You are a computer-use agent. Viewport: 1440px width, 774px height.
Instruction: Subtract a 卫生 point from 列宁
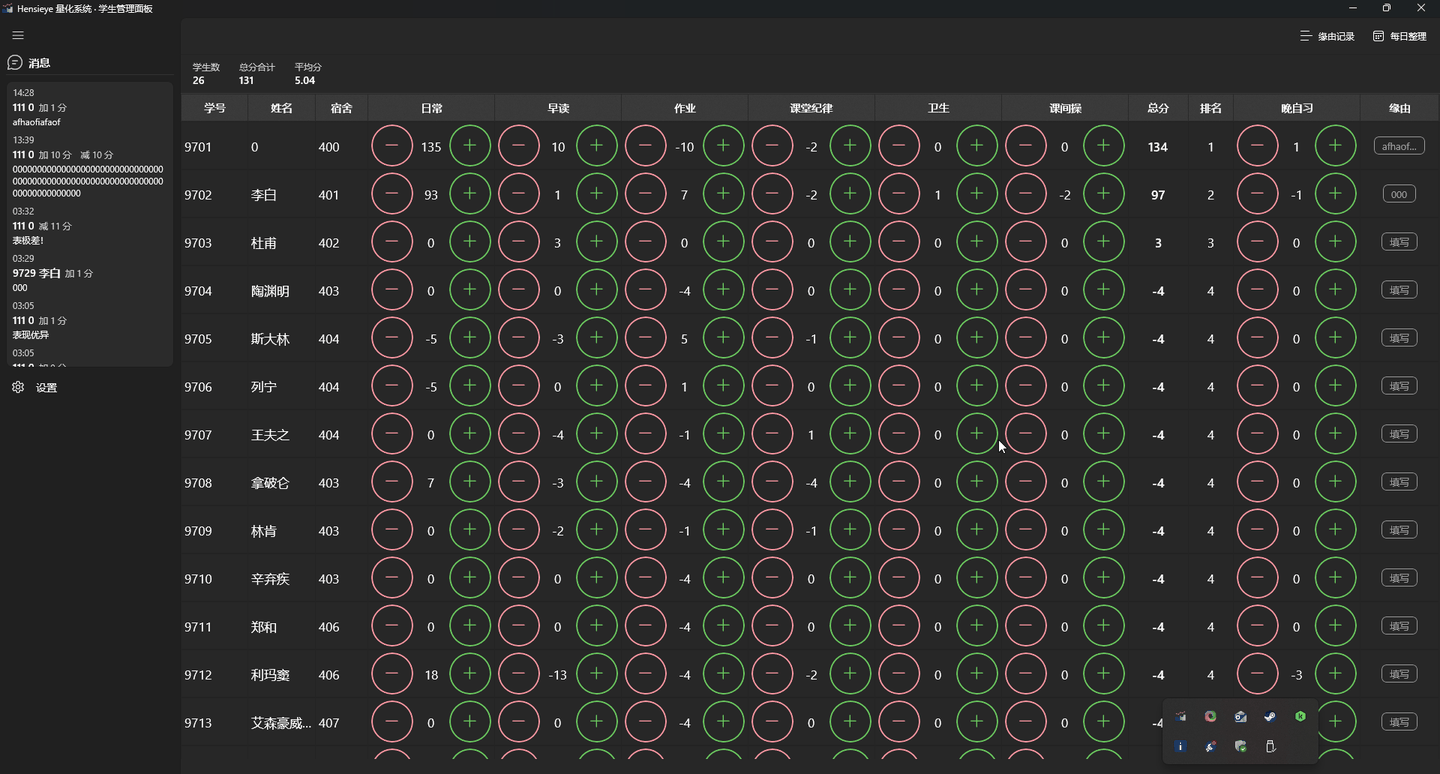point(899,387)
